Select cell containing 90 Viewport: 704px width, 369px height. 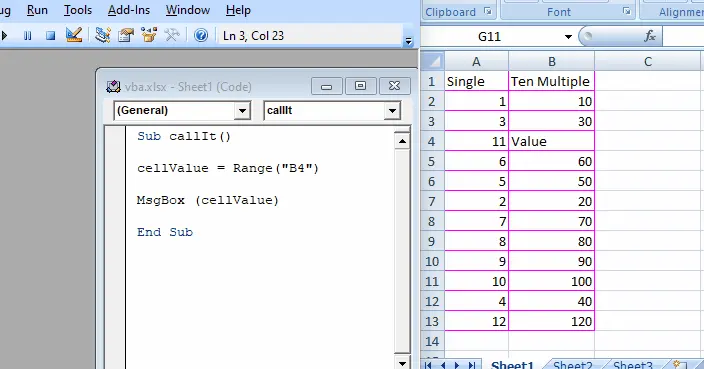point(552,261)
